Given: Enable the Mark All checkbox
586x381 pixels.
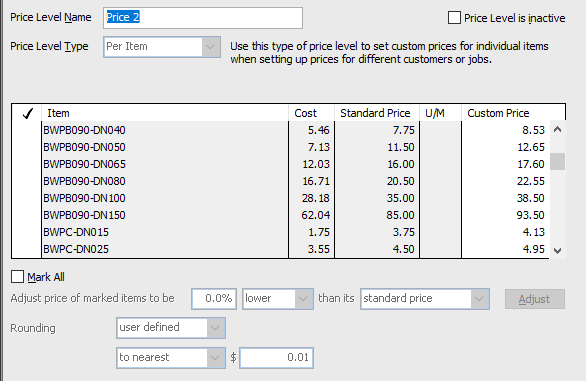Looking at the screenshot, I should pos(17,277).
